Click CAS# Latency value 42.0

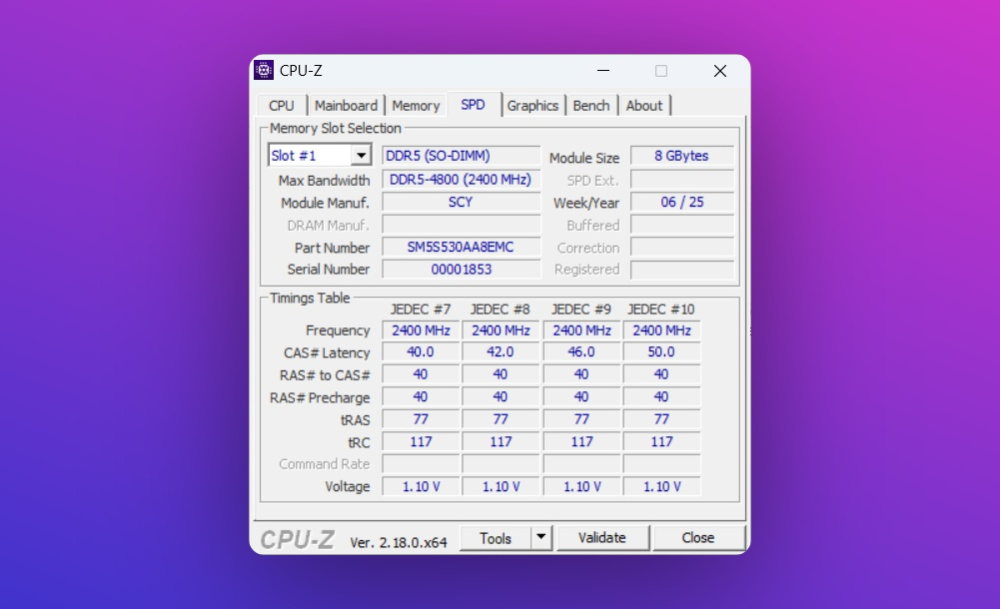tap(500, 353)
